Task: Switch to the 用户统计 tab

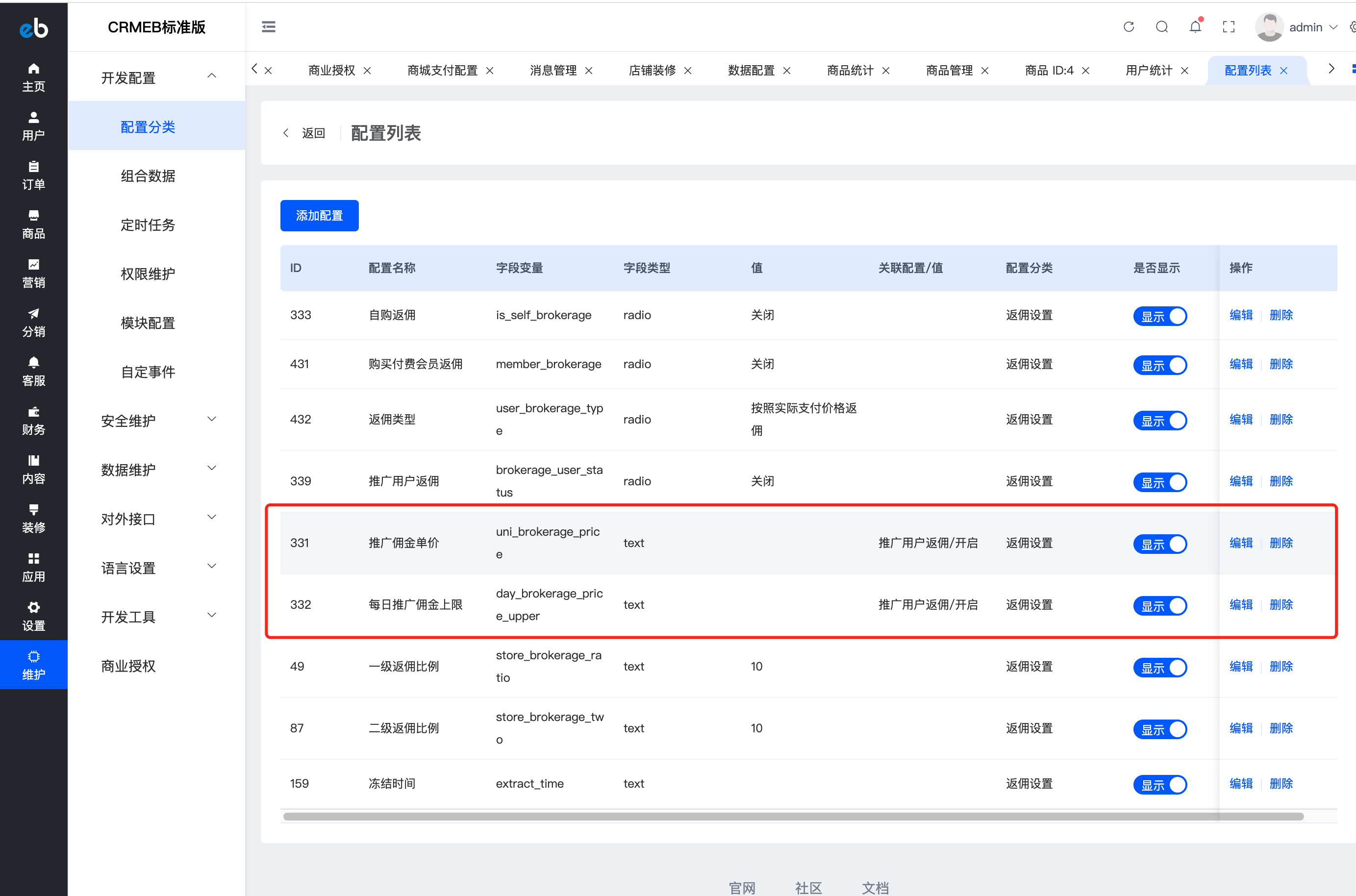Action: [1149, 70]
